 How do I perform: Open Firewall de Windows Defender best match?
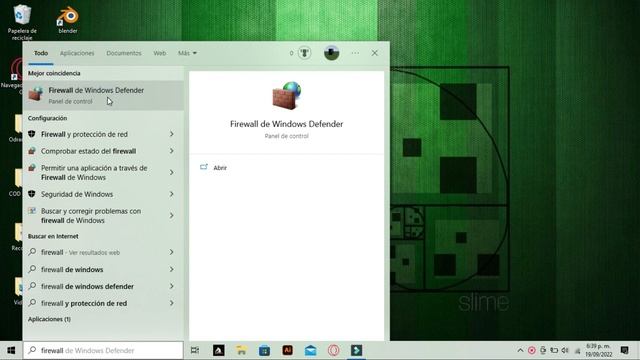coord(103,95)
